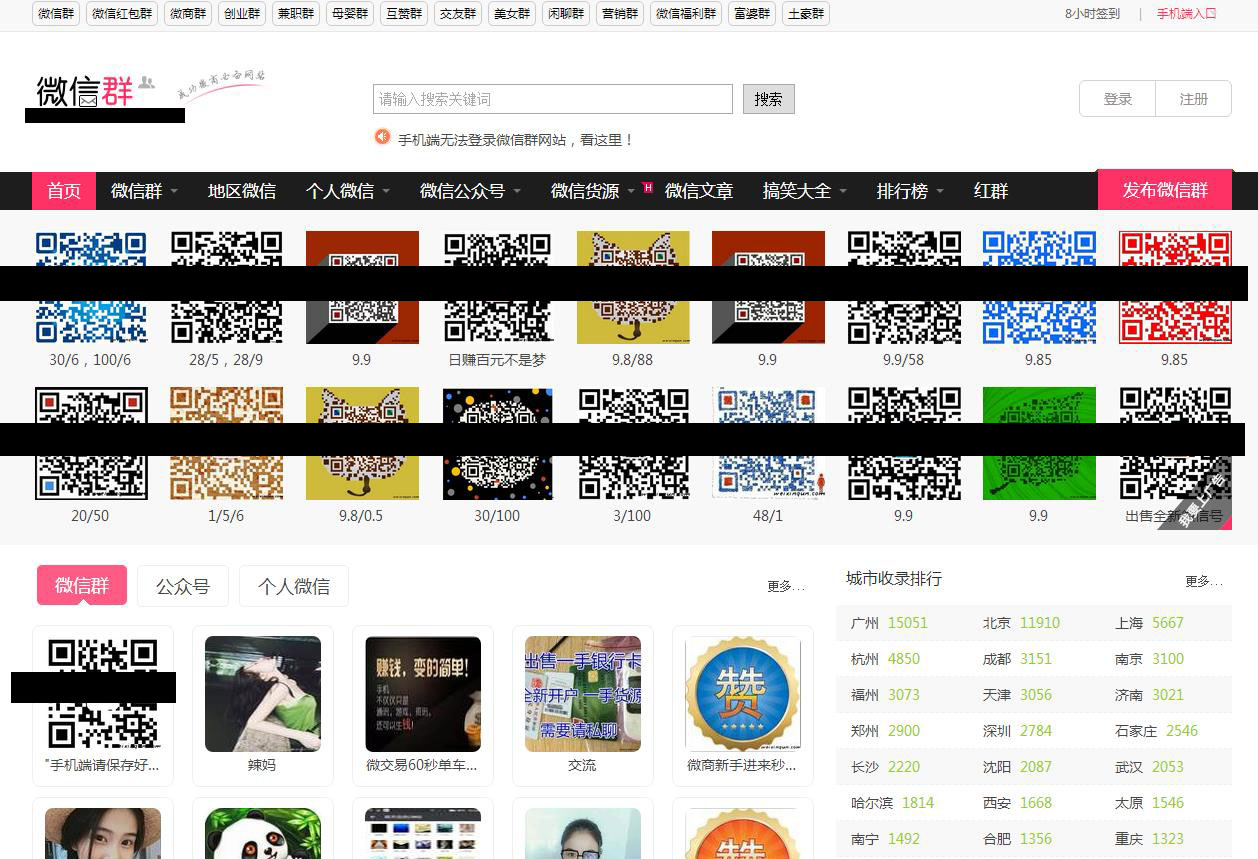
Task: Open the 广州 city ranking link
Action: coord(866,622)
